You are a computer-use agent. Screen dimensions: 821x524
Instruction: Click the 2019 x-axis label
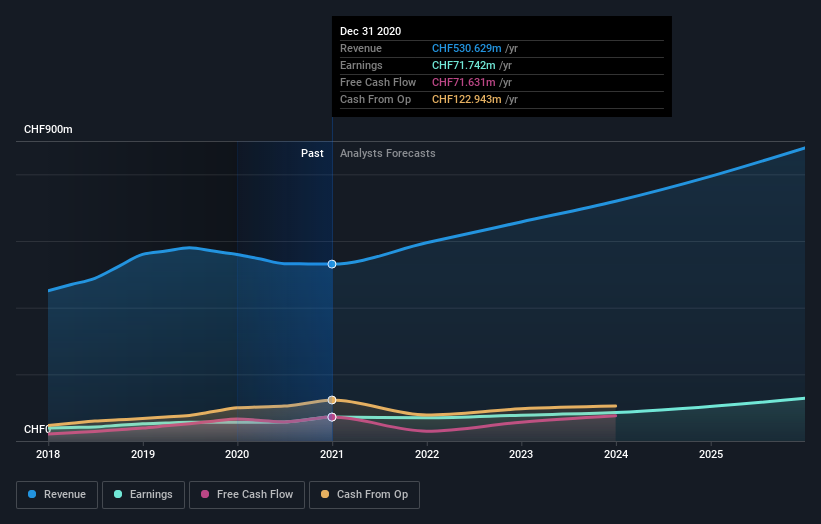(x=143, y=454)
